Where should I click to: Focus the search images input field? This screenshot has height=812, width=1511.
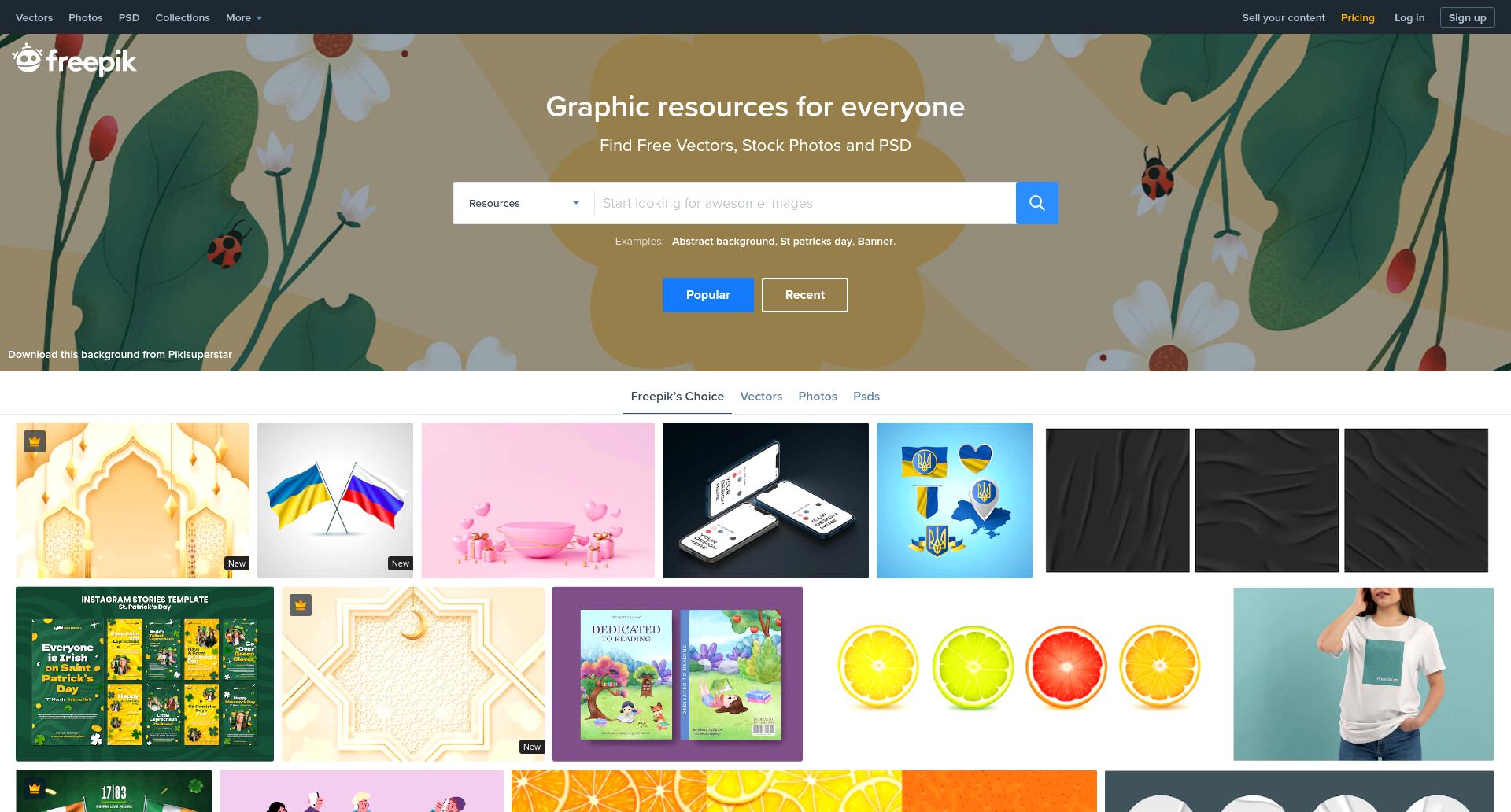tap(805, 203)
